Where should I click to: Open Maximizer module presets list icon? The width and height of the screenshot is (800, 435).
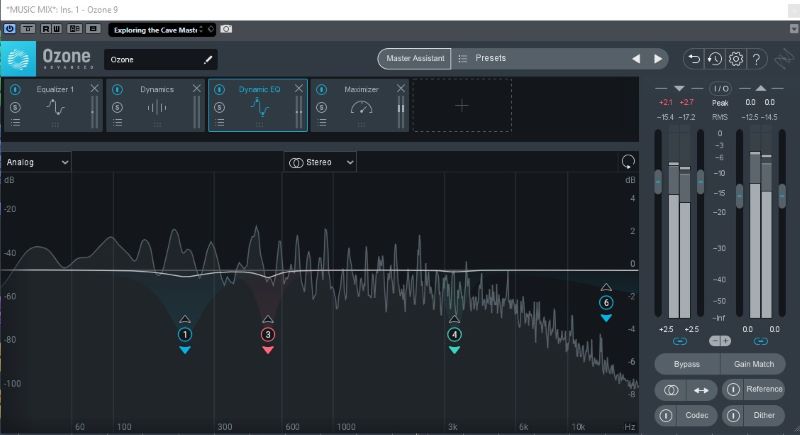321,122
